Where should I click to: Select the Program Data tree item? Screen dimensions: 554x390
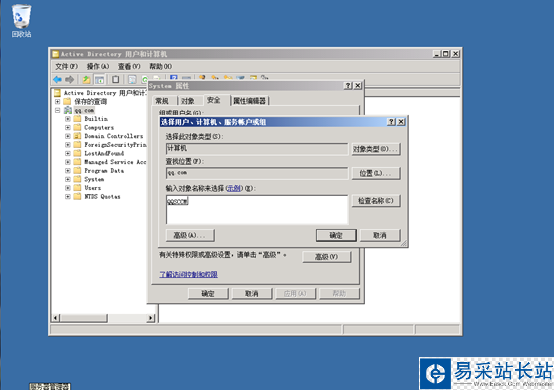tap(104, 171)
